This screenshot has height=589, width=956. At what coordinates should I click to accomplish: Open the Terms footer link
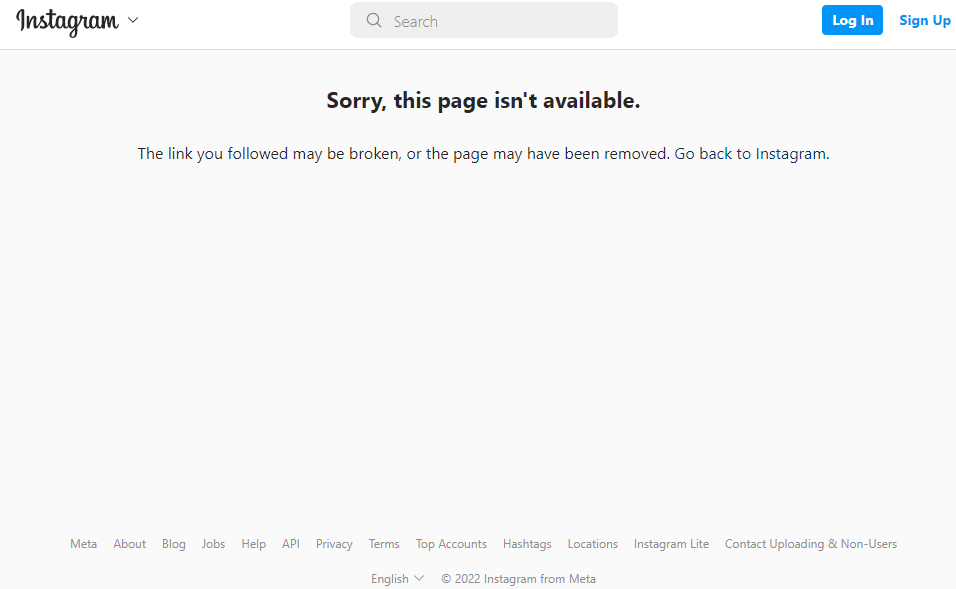pos(384,544)
